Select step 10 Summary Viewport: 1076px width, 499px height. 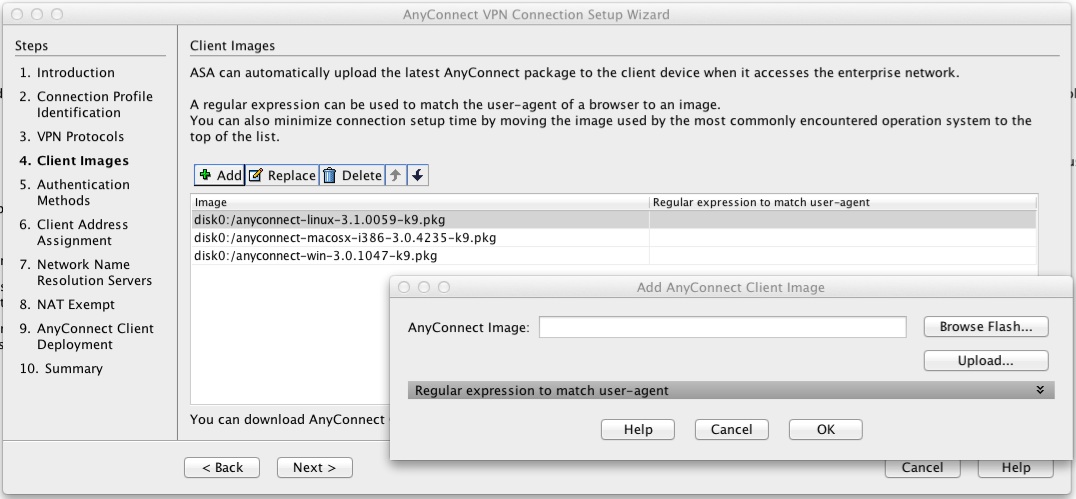coord(61,369)
